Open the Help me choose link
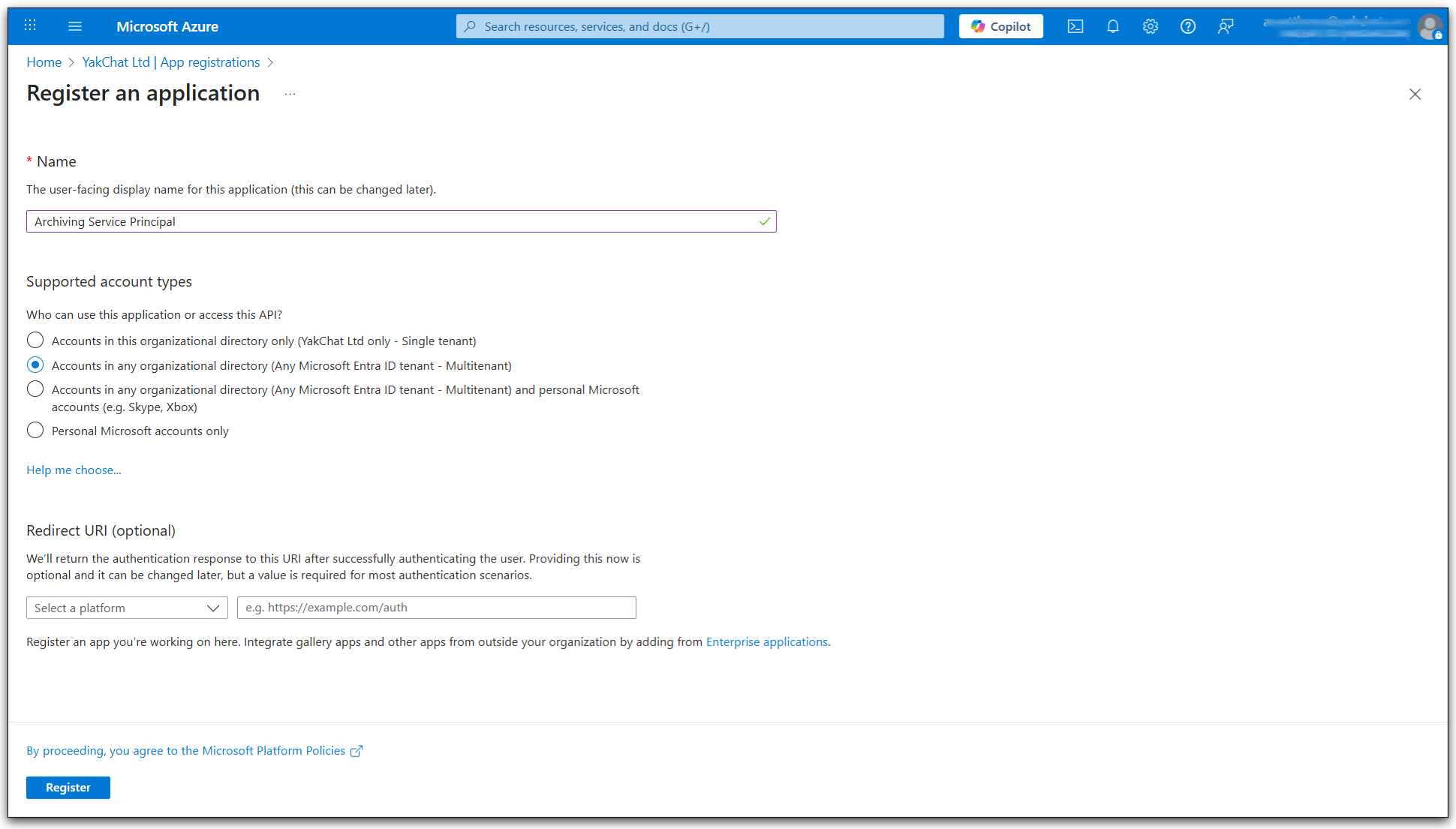Viewport: 1456px width, 829px height. pyautogui.click(x=74, y=470)
